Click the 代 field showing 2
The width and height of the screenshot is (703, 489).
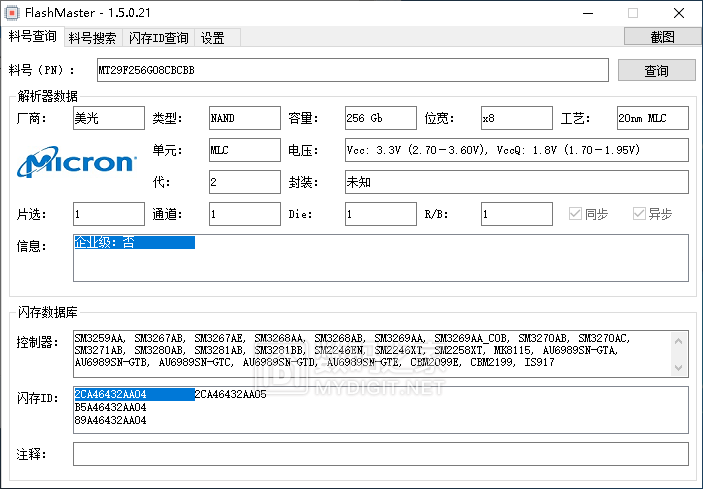pos(245,182)
